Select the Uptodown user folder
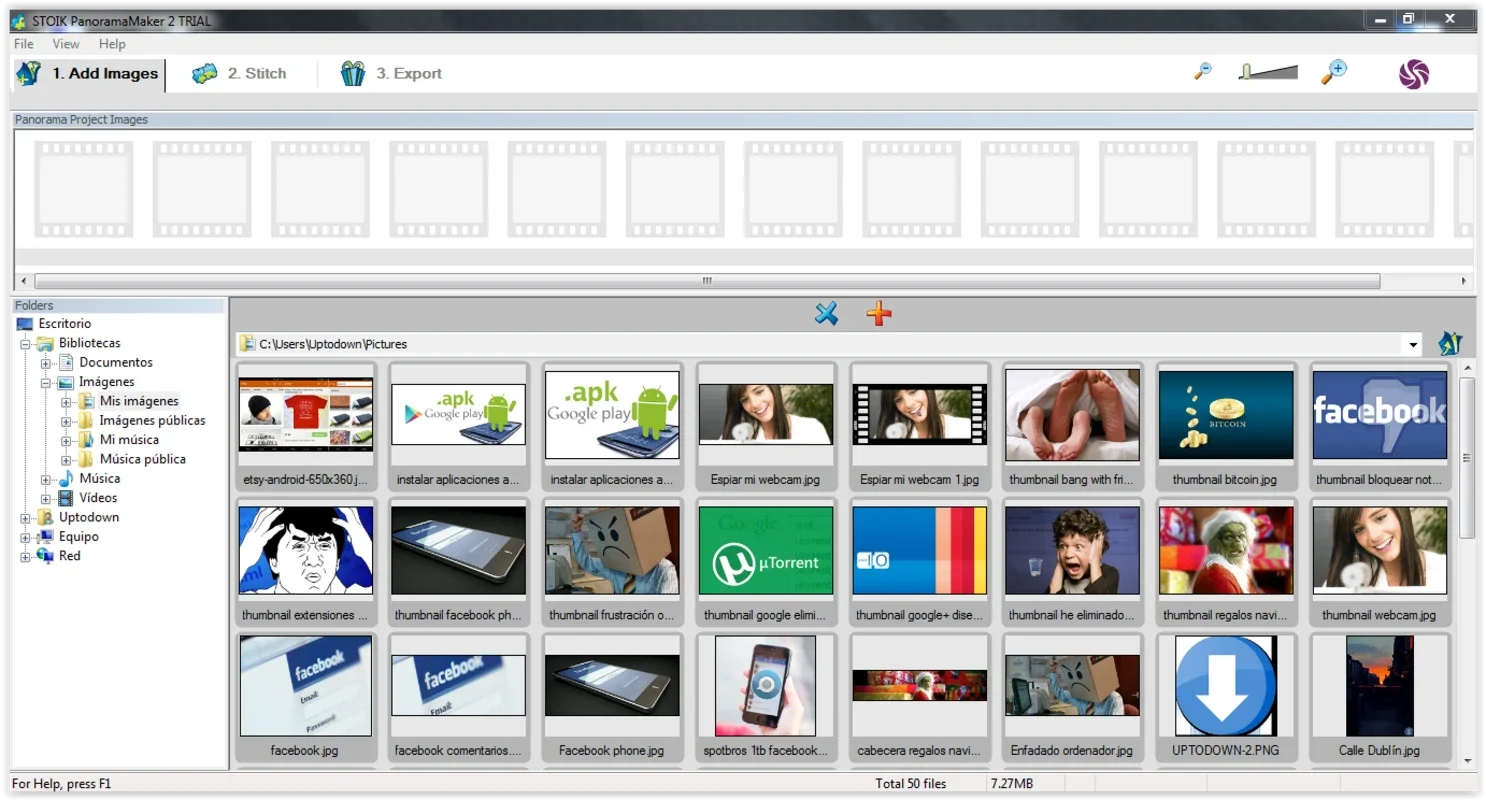Image resolution: width=1486 pixels, height=800 pixels. pyautogui.click(x=89, y=517)
